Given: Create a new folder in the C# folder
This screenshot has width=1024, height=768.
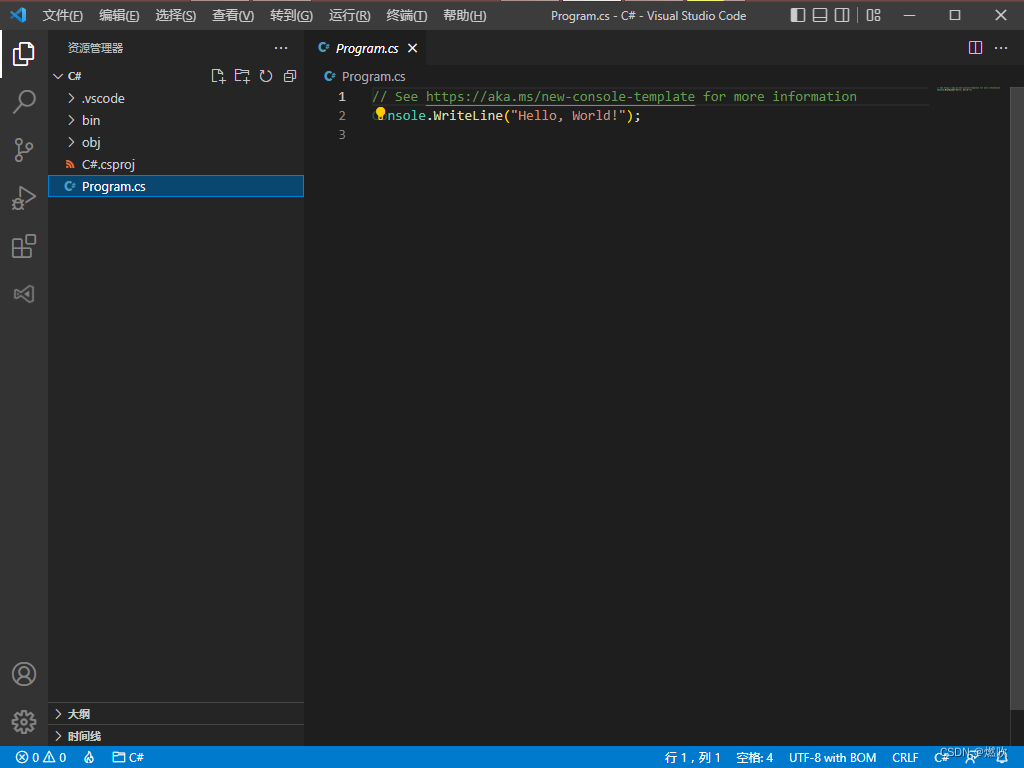Looking at the screenshot, I should click(x=242, y=76).
